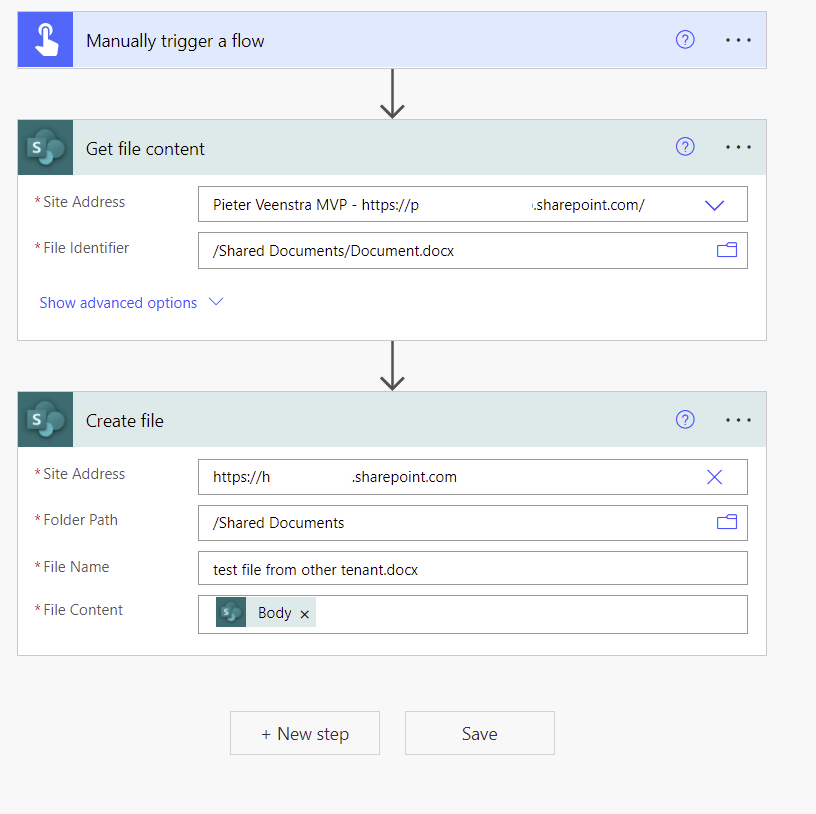Click the SharePoint icon on Get file content
The height and width of the screenshot is (814, 816).
pos(45,147)
